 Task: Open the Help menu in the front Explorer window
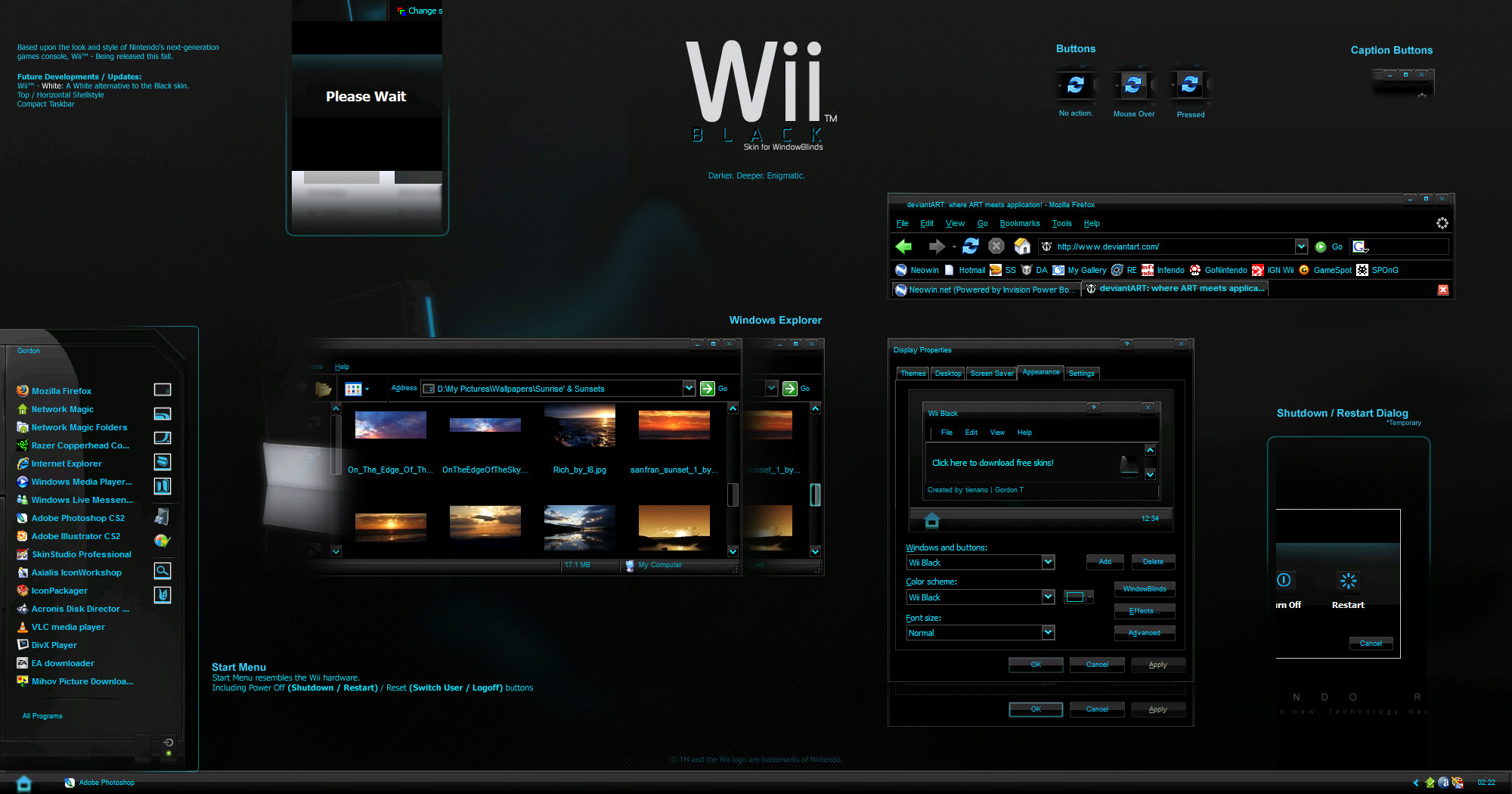pyautogui.click(x=342, y=367)
